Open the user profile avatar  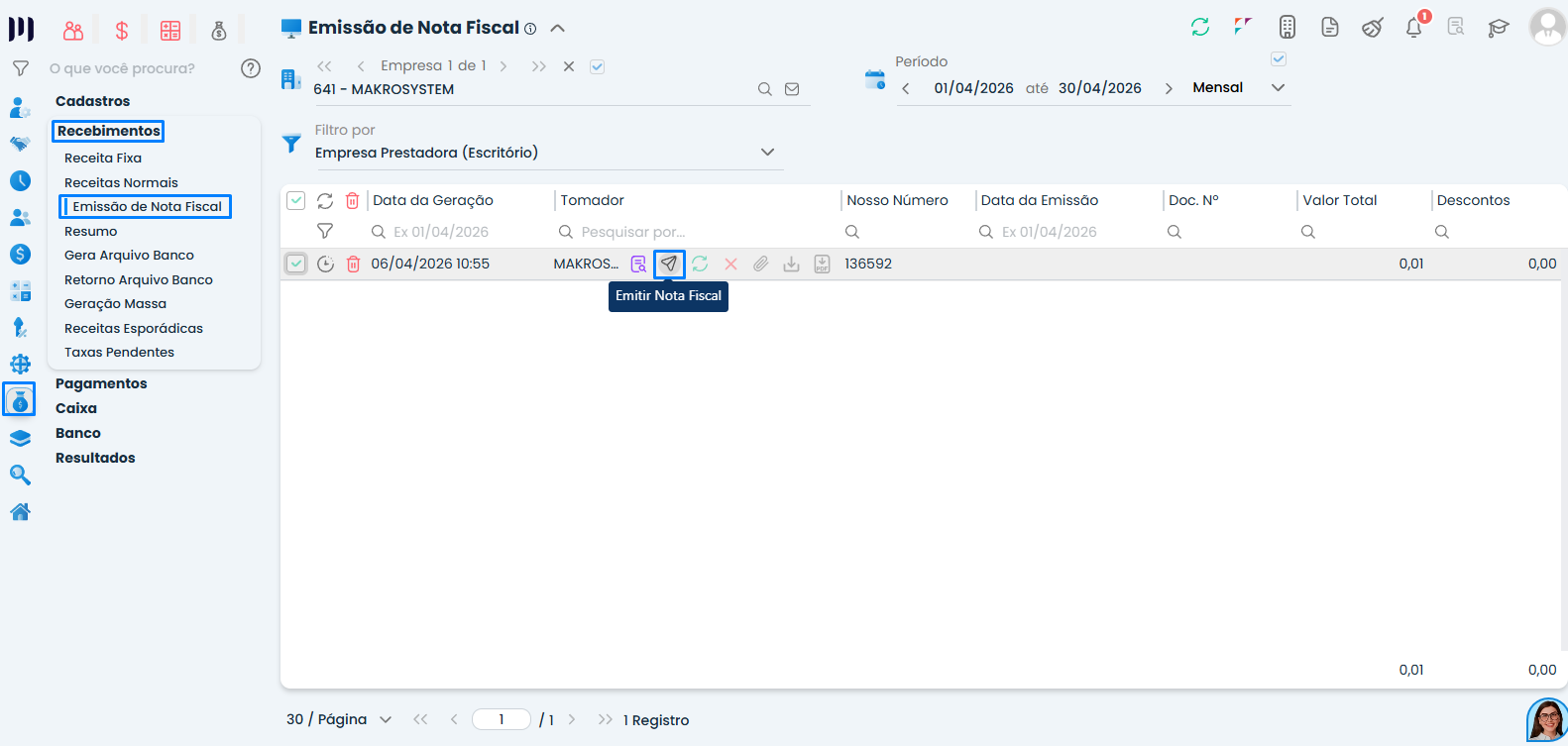click(1547, 27)
